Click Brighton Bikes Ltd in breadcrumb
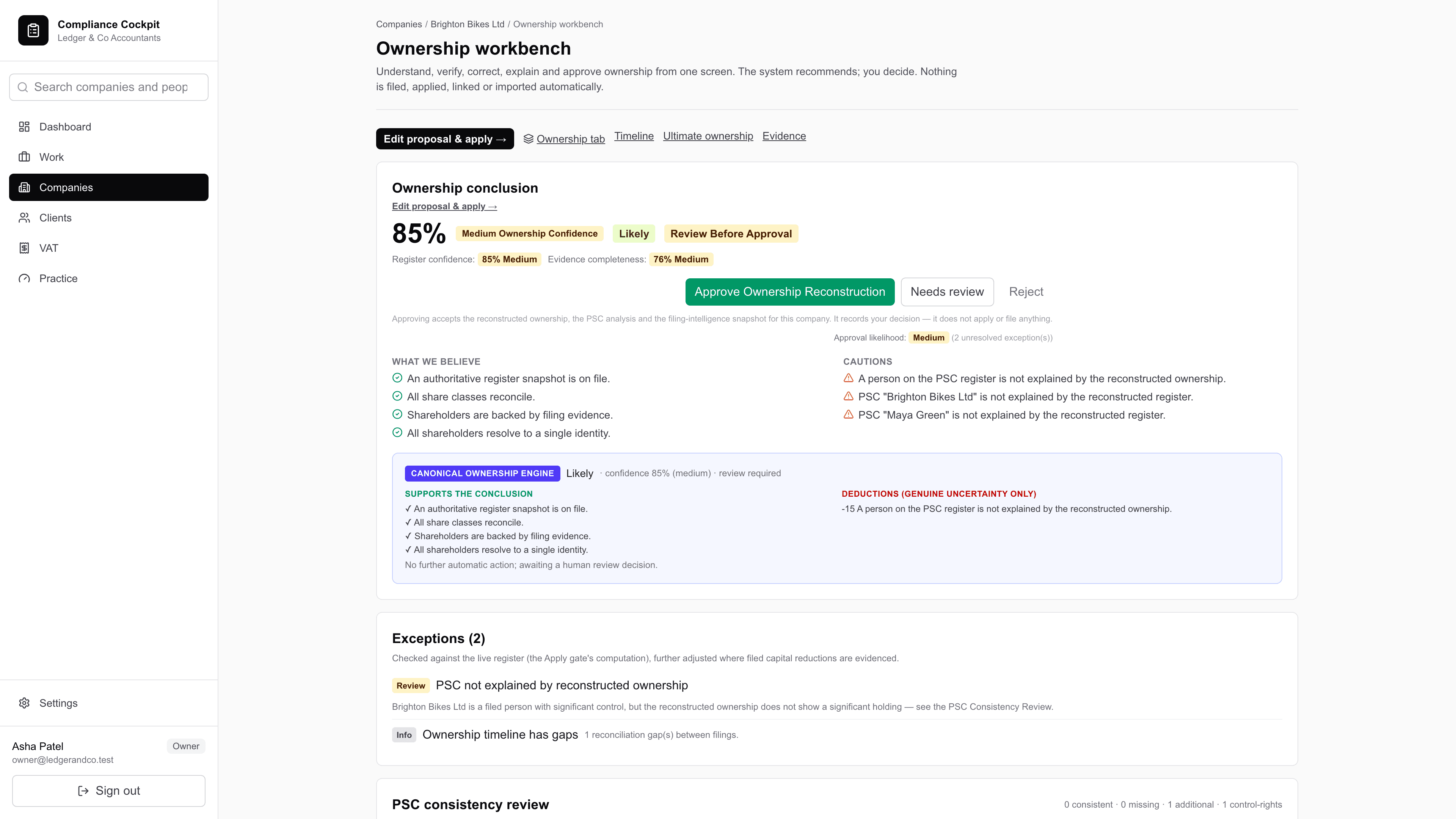 click(x=467, y=24)
